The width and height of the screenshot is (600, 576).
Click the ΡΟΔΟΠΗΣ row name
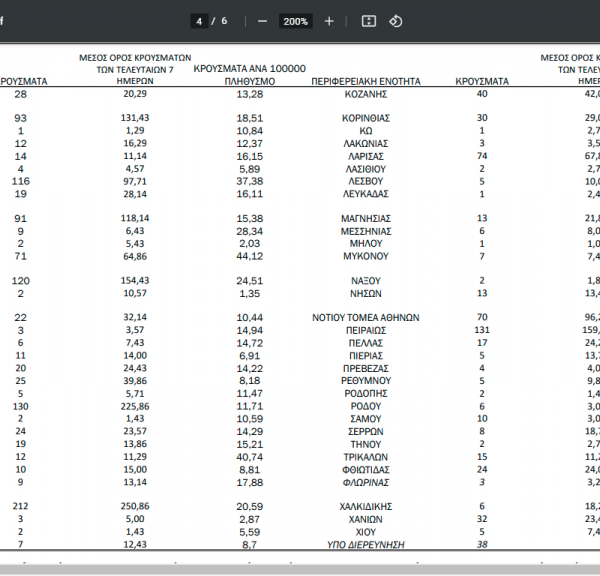[x=366, y=393]
